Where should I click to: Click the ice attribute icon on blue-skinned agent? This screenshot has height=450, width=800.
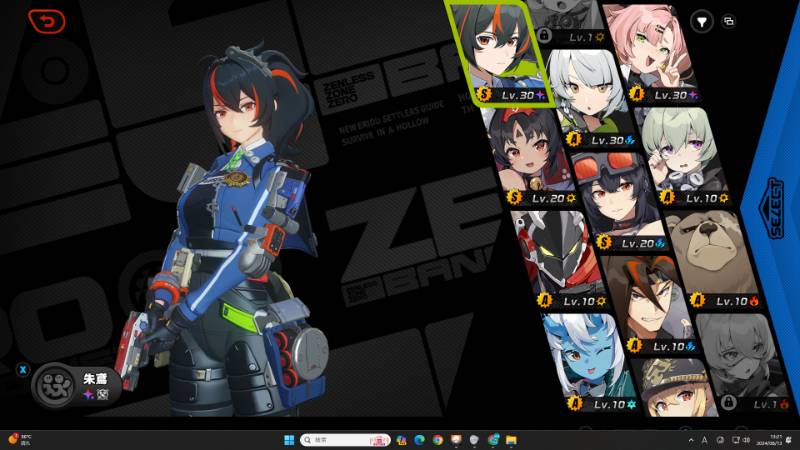click(x=631, y=405)
